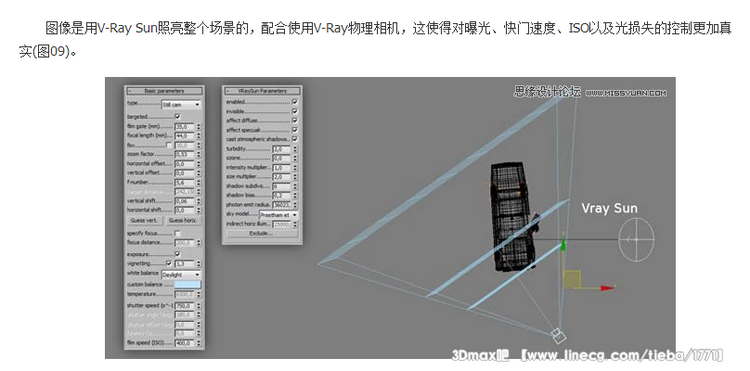Click the shadow subdivs value field
Screen dimensions: 750x371
(282, 186)
